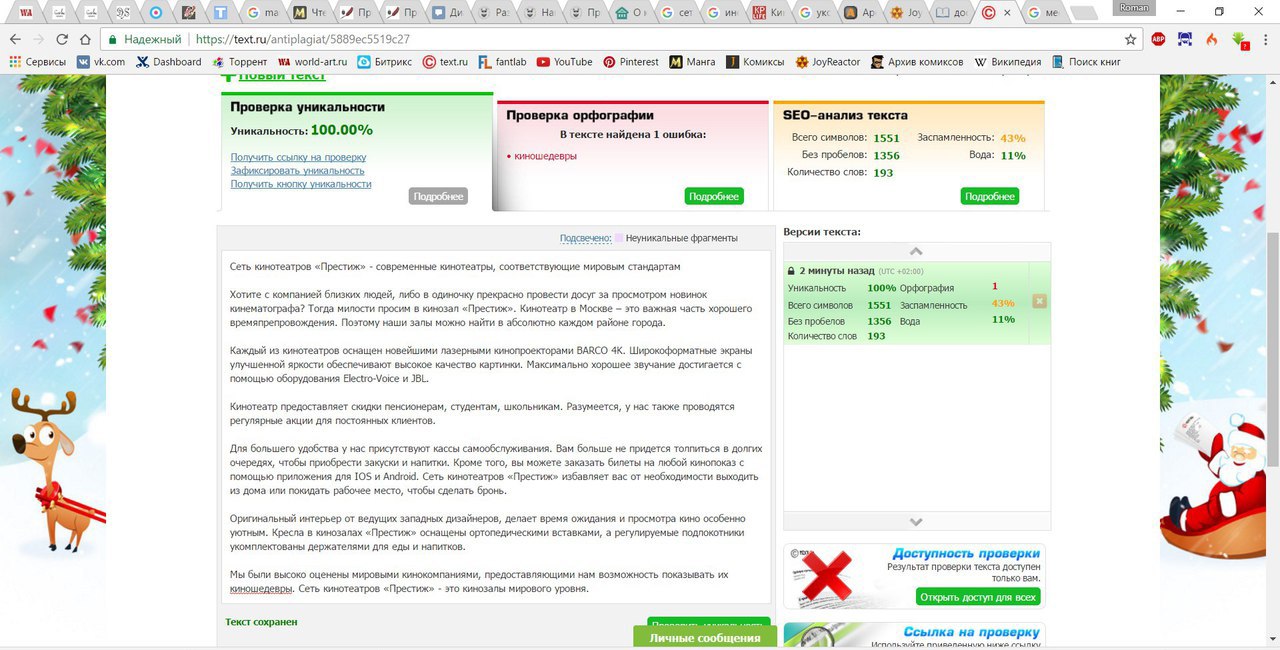
Task: Open the Манга bookmark
Action: coord(692,61)
